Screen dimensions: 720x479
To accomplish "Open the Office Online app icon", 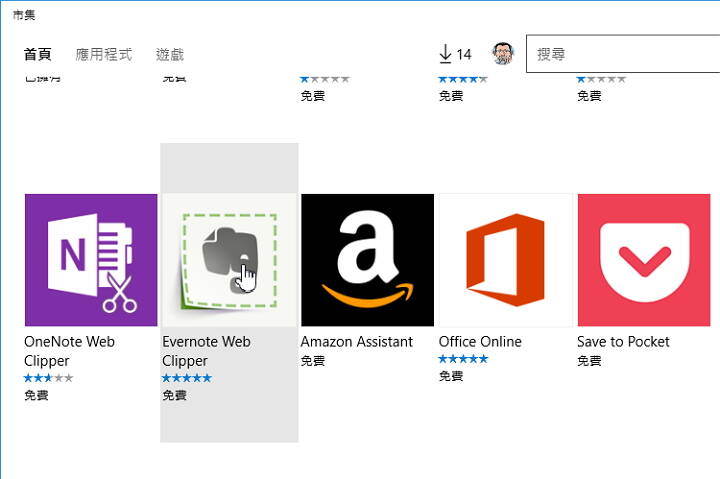I will click(506, 260).
